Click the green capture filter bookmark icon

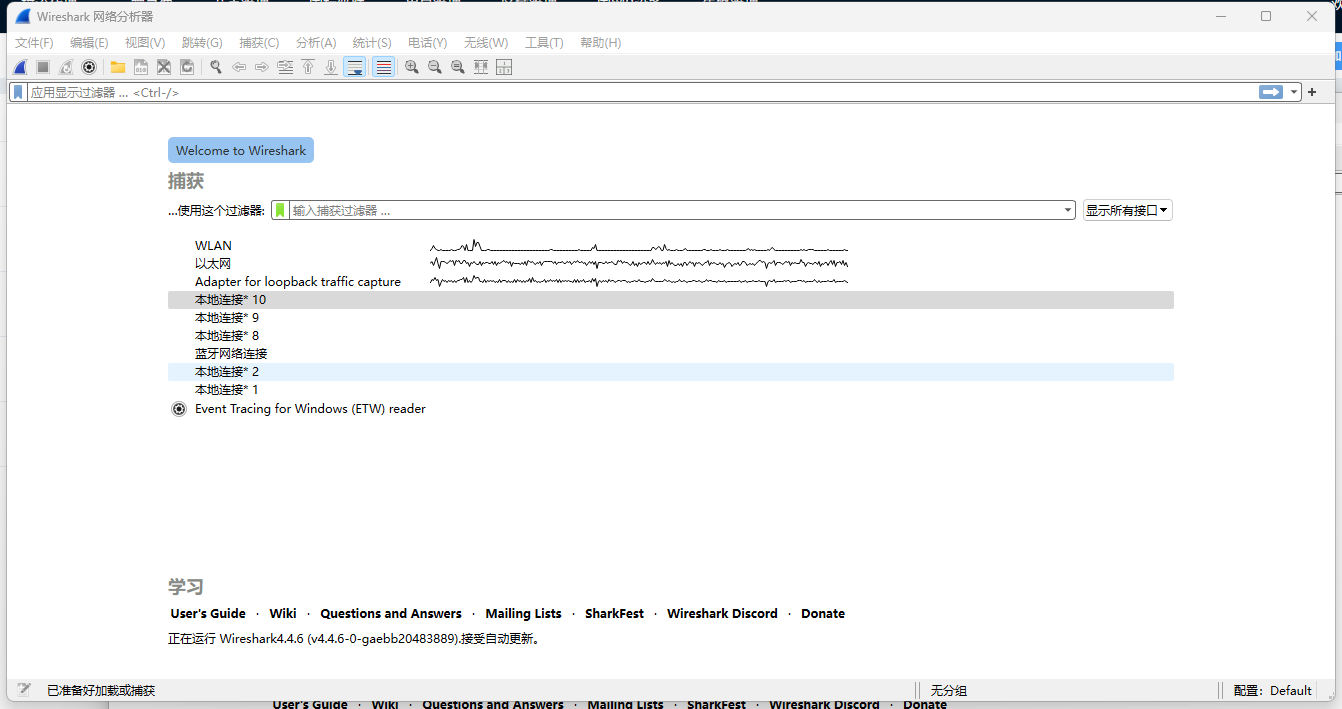[x=280, y=210]
